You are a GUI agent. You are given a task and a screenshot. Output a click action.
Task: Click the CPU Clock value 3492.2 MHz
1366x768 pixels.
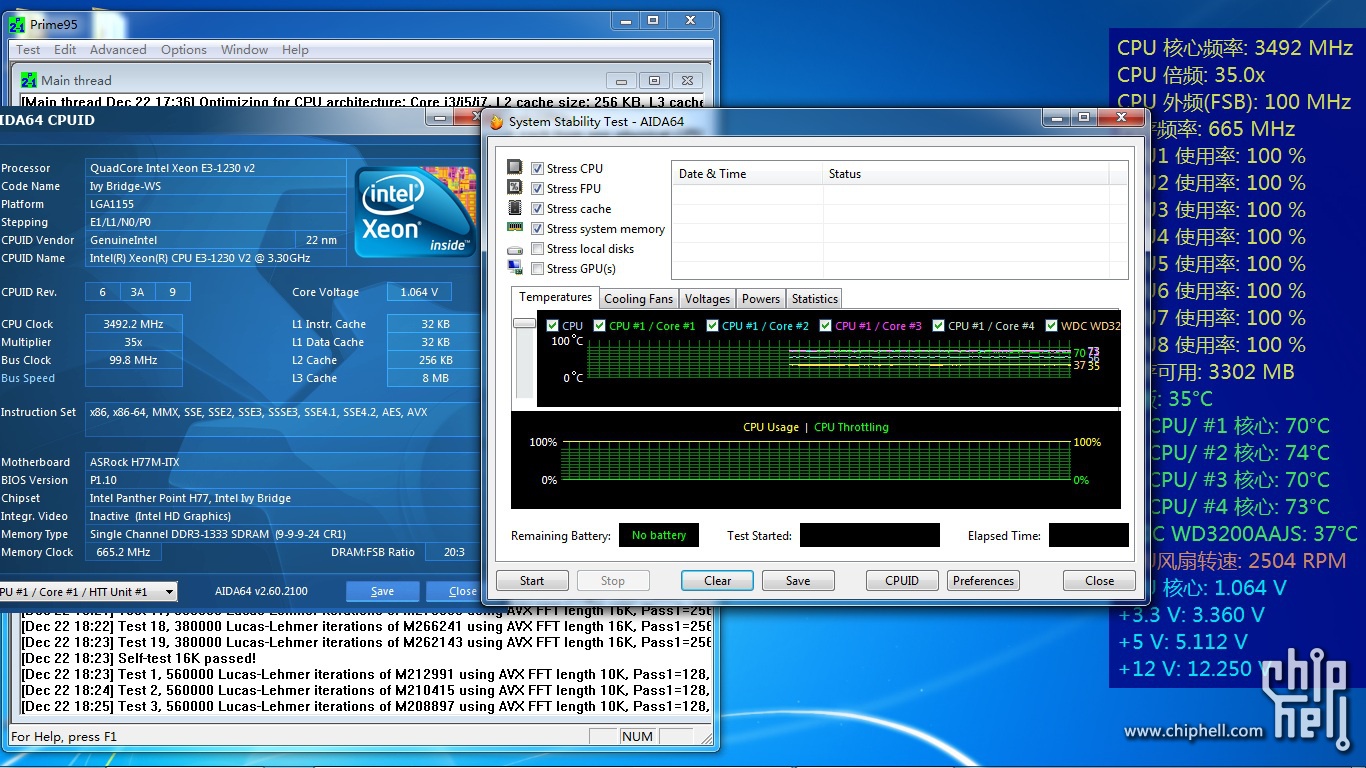click(x=133, y=324)
